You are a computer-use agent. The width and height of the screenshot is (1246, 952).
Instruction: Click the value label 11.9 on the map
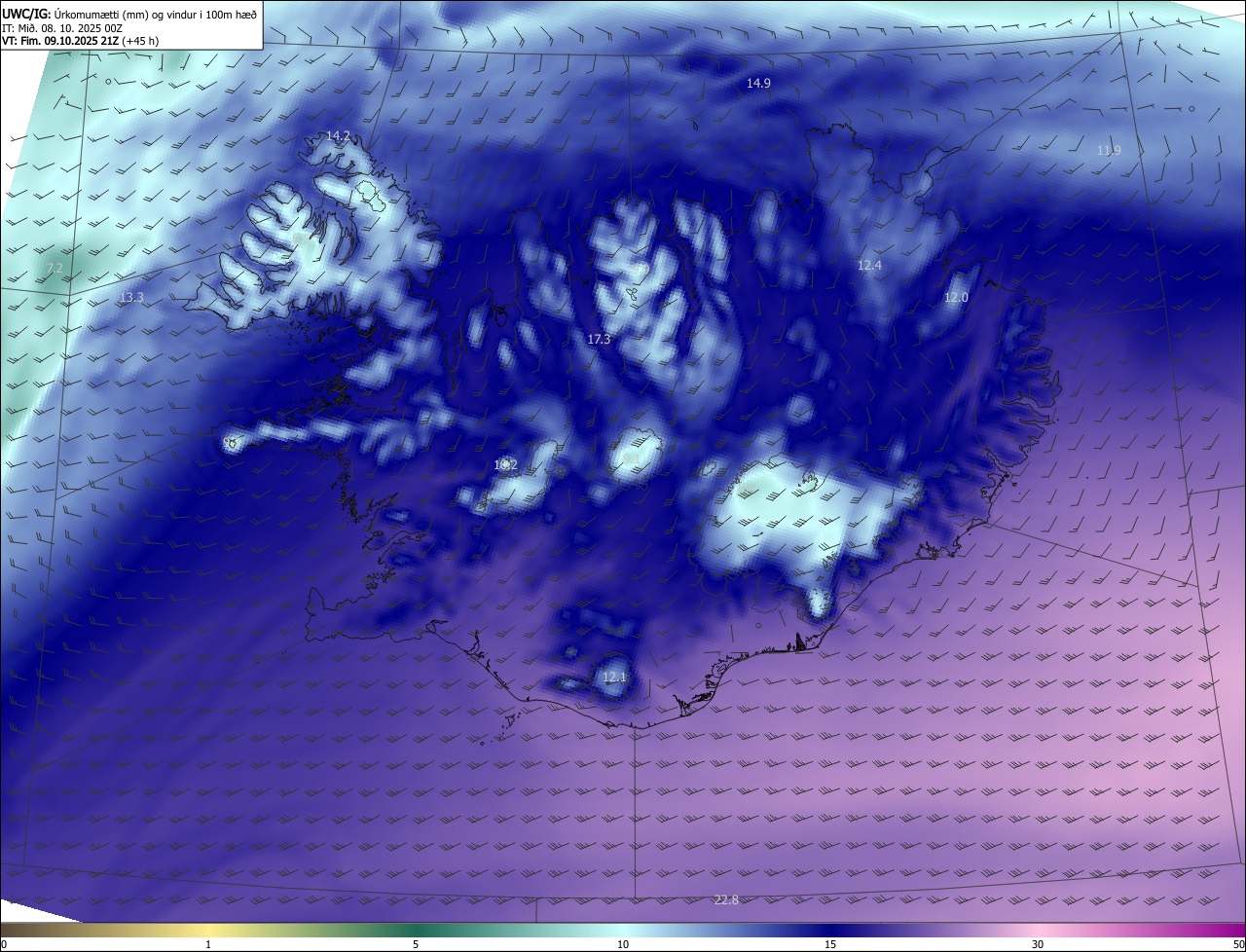(x=1109, y=151)
